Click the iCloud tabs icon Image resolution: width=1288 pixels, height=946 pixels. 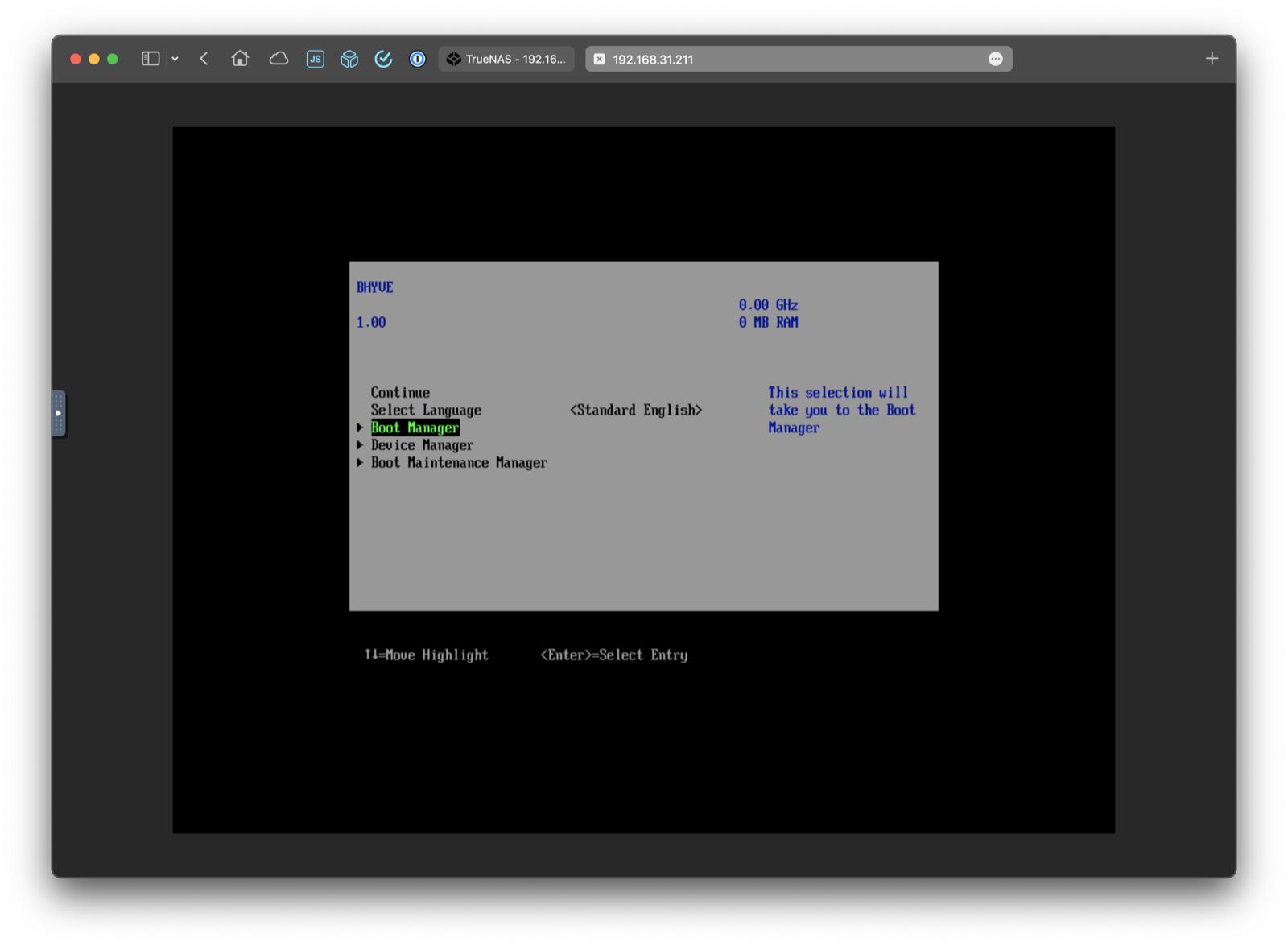[279, 58]
